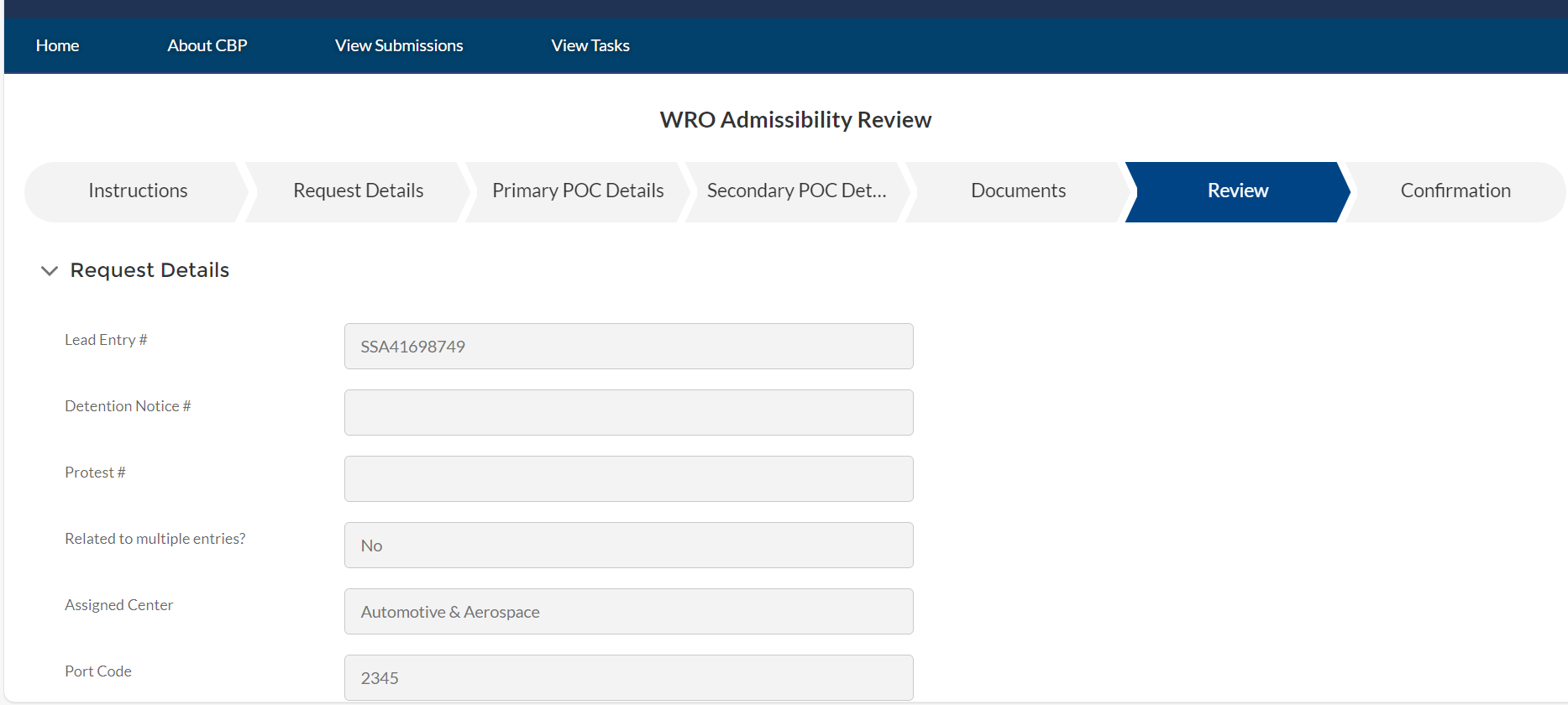Click the Port Code field
The height and width of the screenshot is (705, 1568).
(x=628, y=678)
